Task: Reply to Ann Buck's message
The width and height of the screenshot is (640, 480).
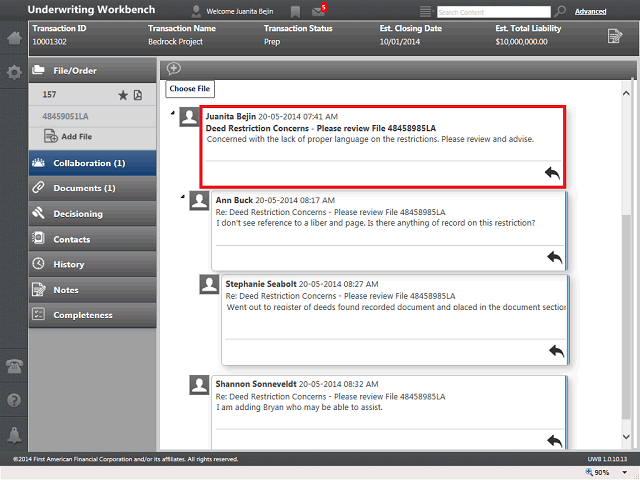Action: pyautogui.click(x=554, y=257)
